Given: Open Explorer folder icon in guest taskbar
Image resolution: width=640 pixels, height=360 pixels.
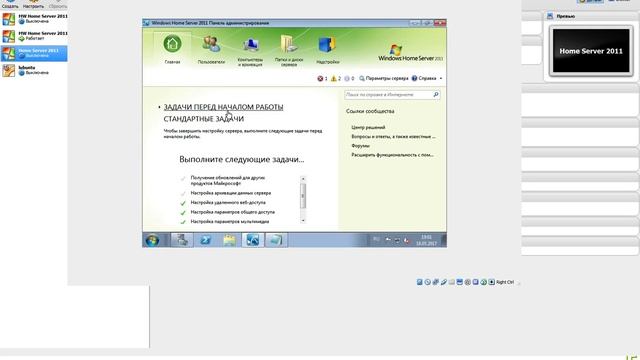Looking at the screenshot, I should coord(229,240).
